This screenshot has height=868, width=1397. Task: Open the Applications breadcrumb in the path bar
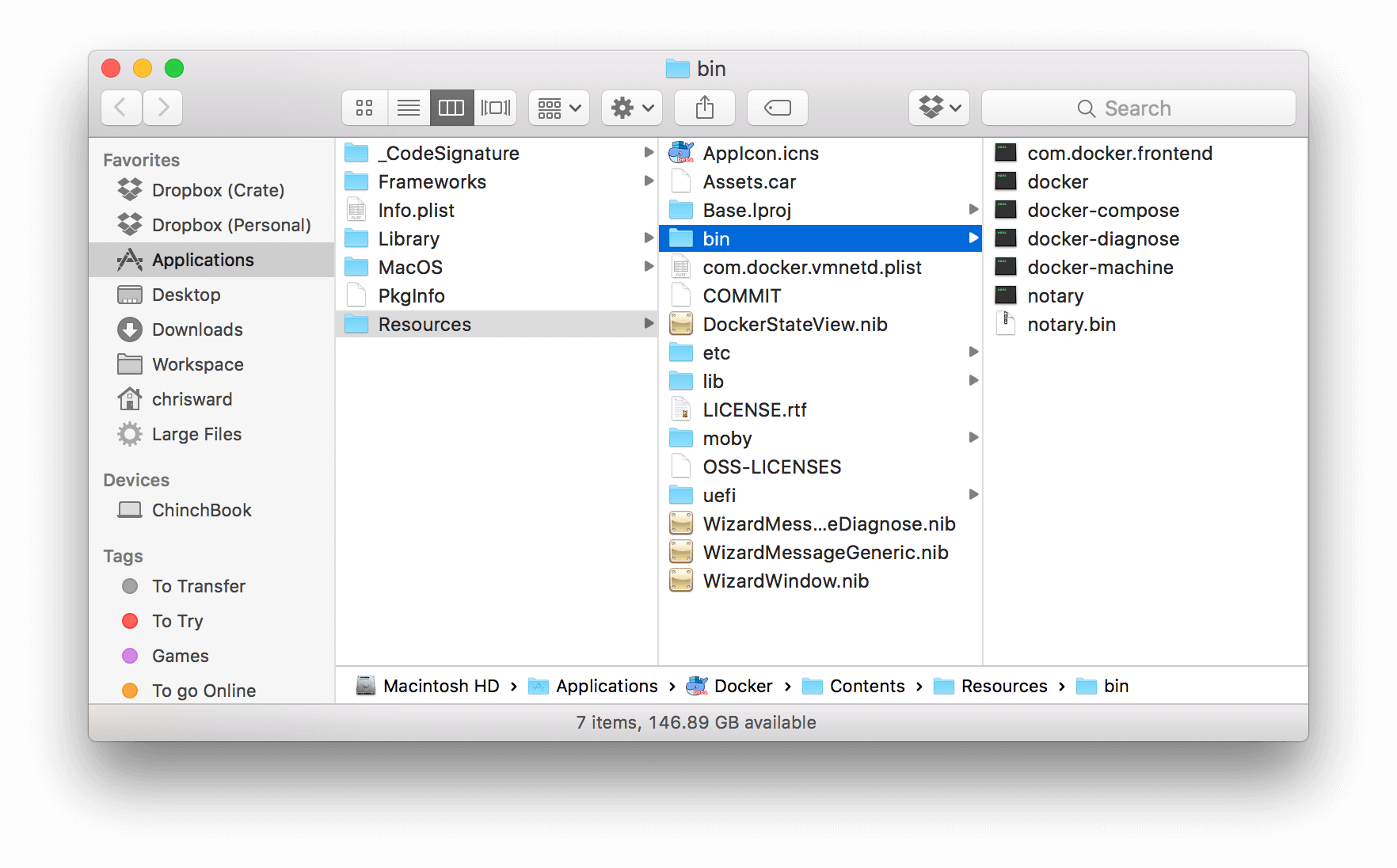(x=606, y=686)
